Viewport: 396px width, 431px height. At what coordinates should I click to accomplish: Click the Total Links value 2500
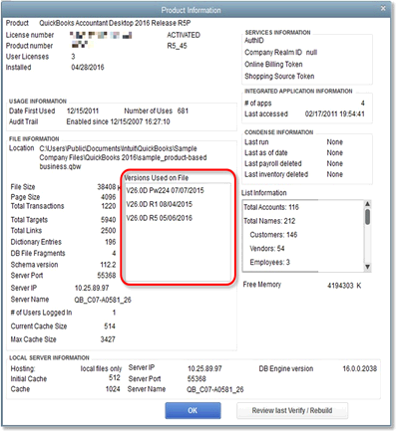click(108, 230)
